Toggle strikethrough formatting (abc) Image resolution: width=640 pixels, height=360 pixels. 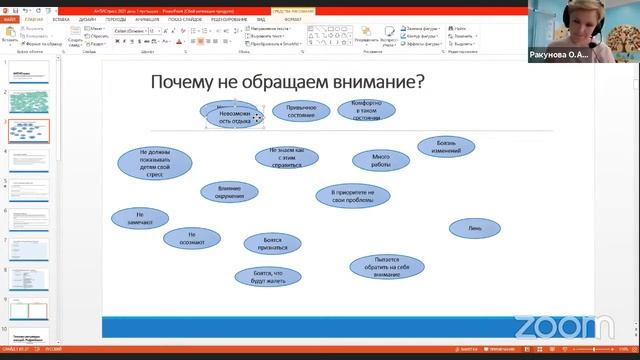click(147, 41)
